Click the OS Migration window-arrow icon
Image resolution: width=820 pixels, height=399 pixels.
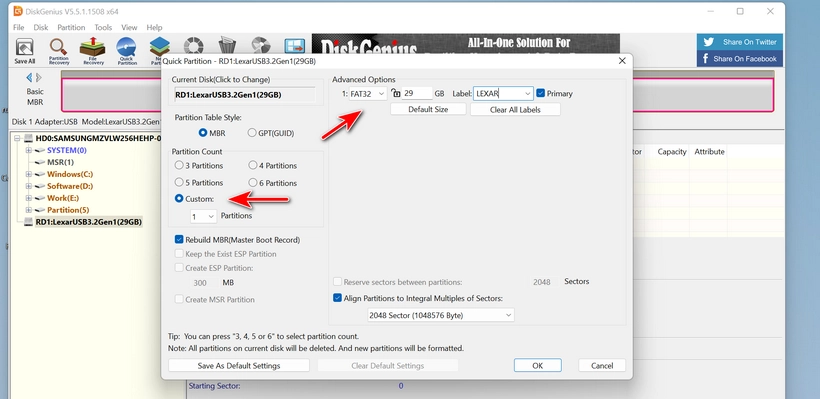tap(294, 46)
